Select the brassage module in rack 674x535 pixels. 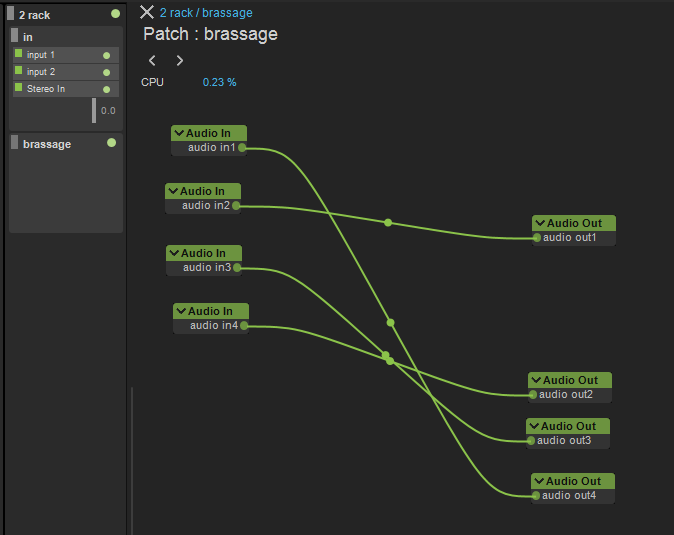47,144
